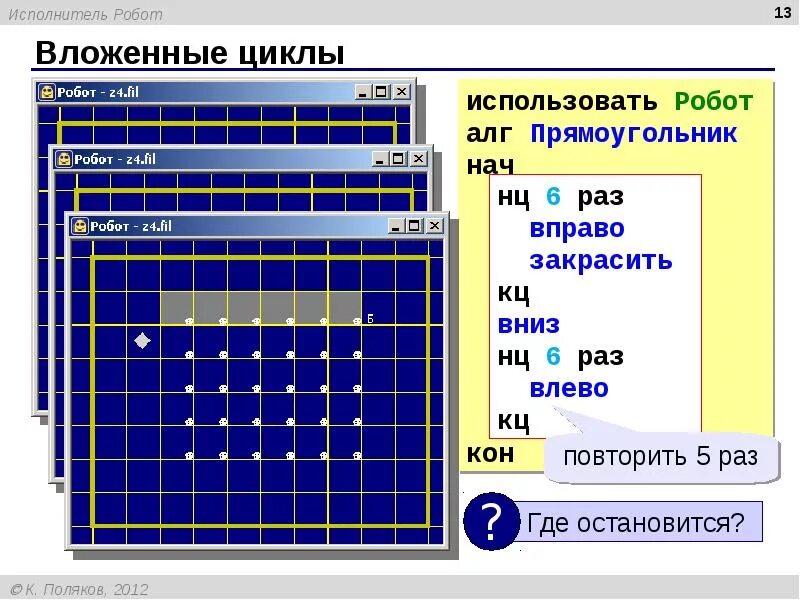Click the round blue question mark icon
Viewport: 800px width, 600px height.
tap(490, 521)
